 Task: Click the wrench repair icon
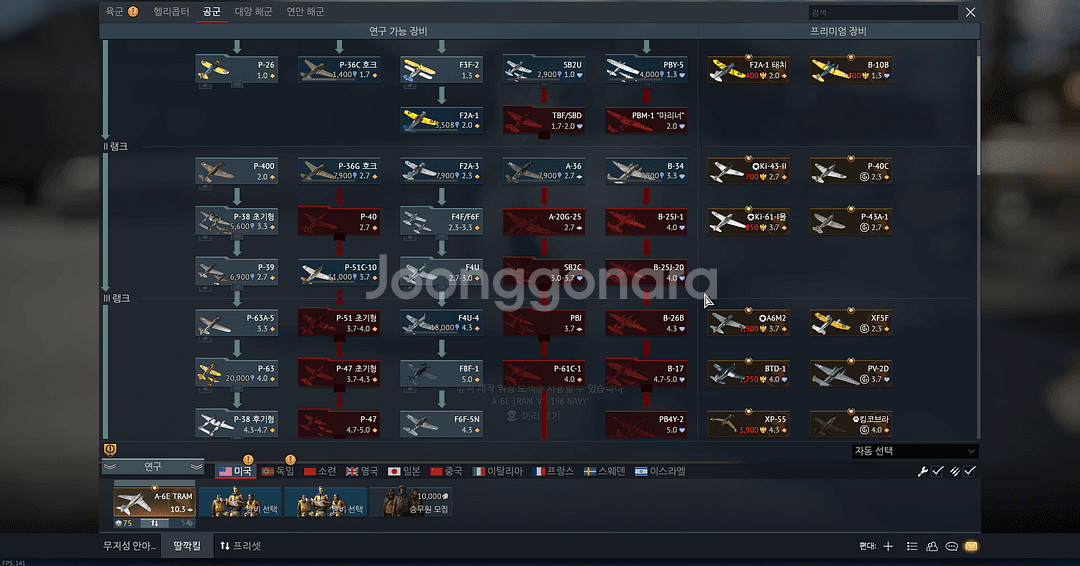click(922, 471)
